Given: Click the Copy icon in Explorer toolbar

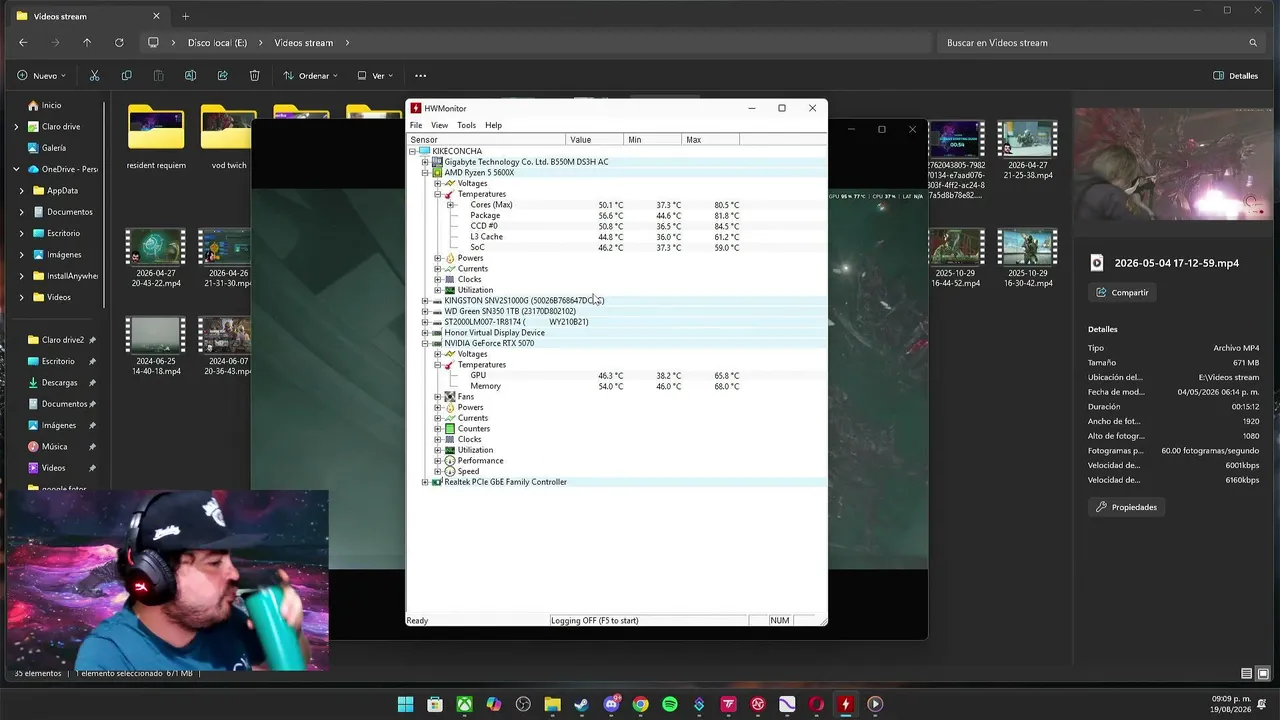Looking at the screenshot, I should (126, 76).
